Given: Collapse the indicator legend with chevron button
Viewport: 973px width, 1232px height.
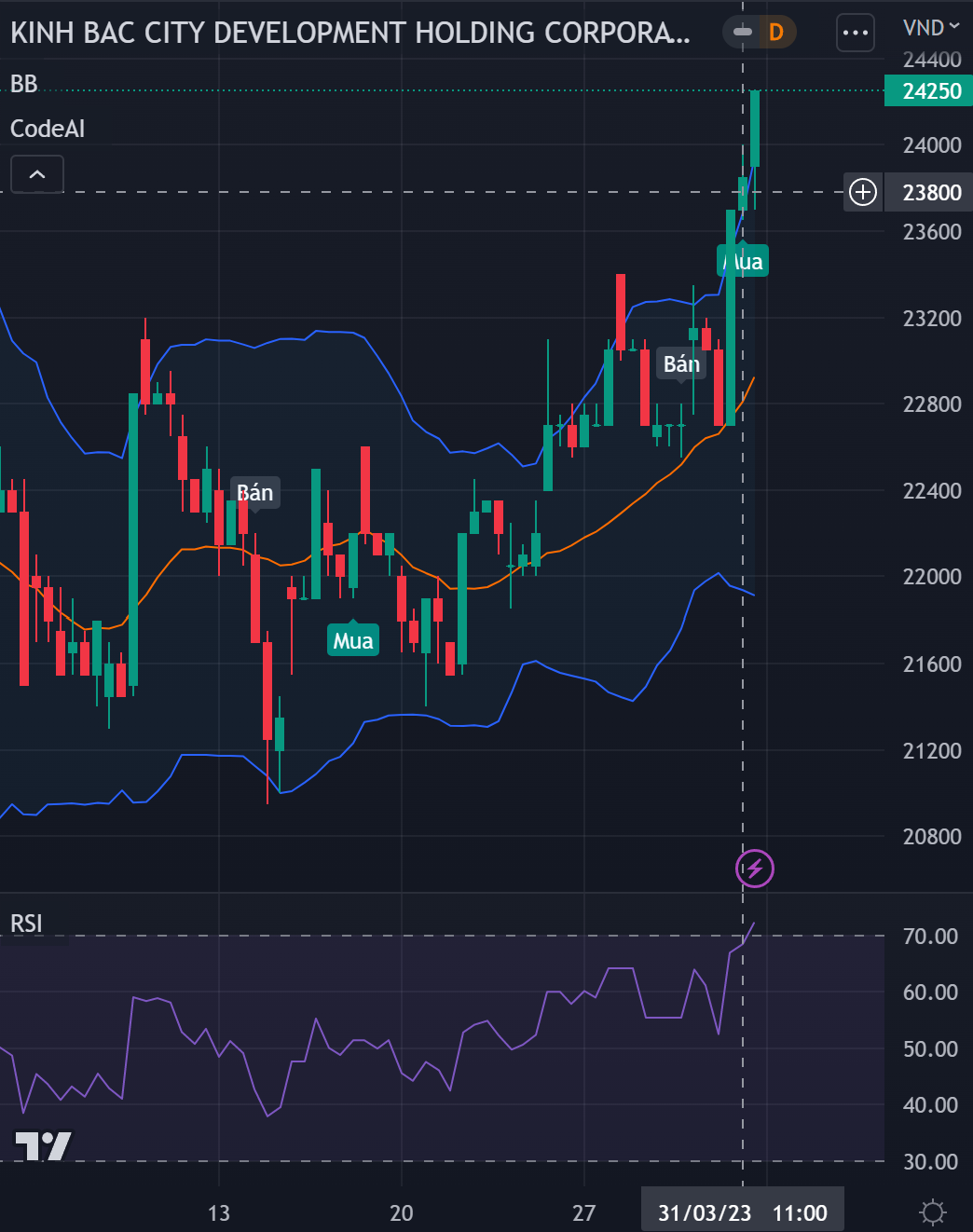Looking at the screenshot, I should click(37, 174).
